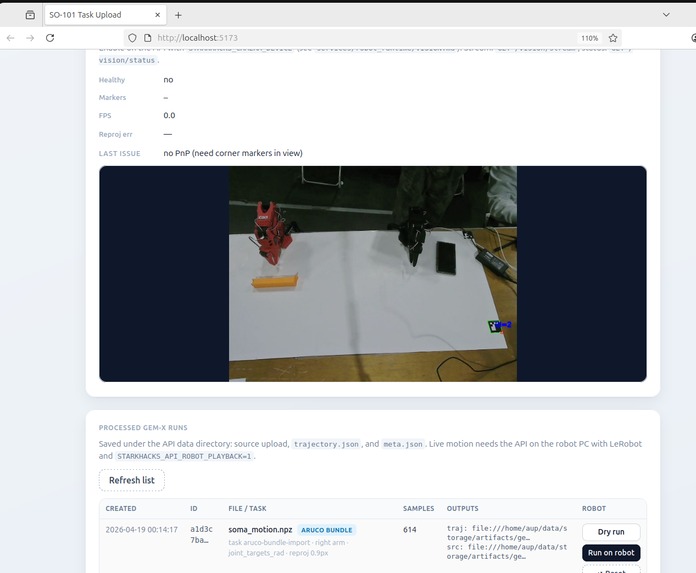Open the tracking protection shield icon

click(x=132, y=38)
